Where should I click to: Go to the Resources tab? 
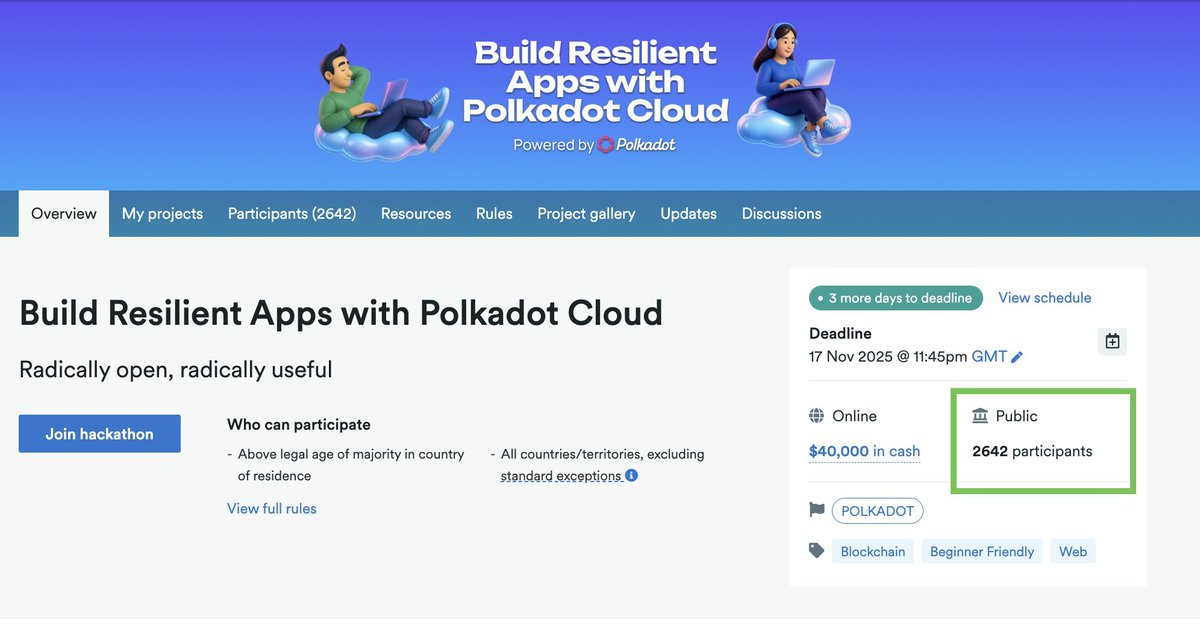[416, 213]
